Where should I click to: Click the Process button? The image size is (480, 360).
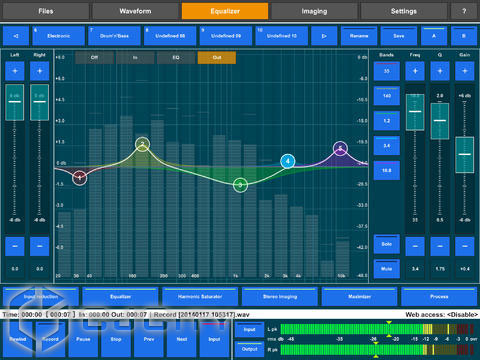coord(439,296)
